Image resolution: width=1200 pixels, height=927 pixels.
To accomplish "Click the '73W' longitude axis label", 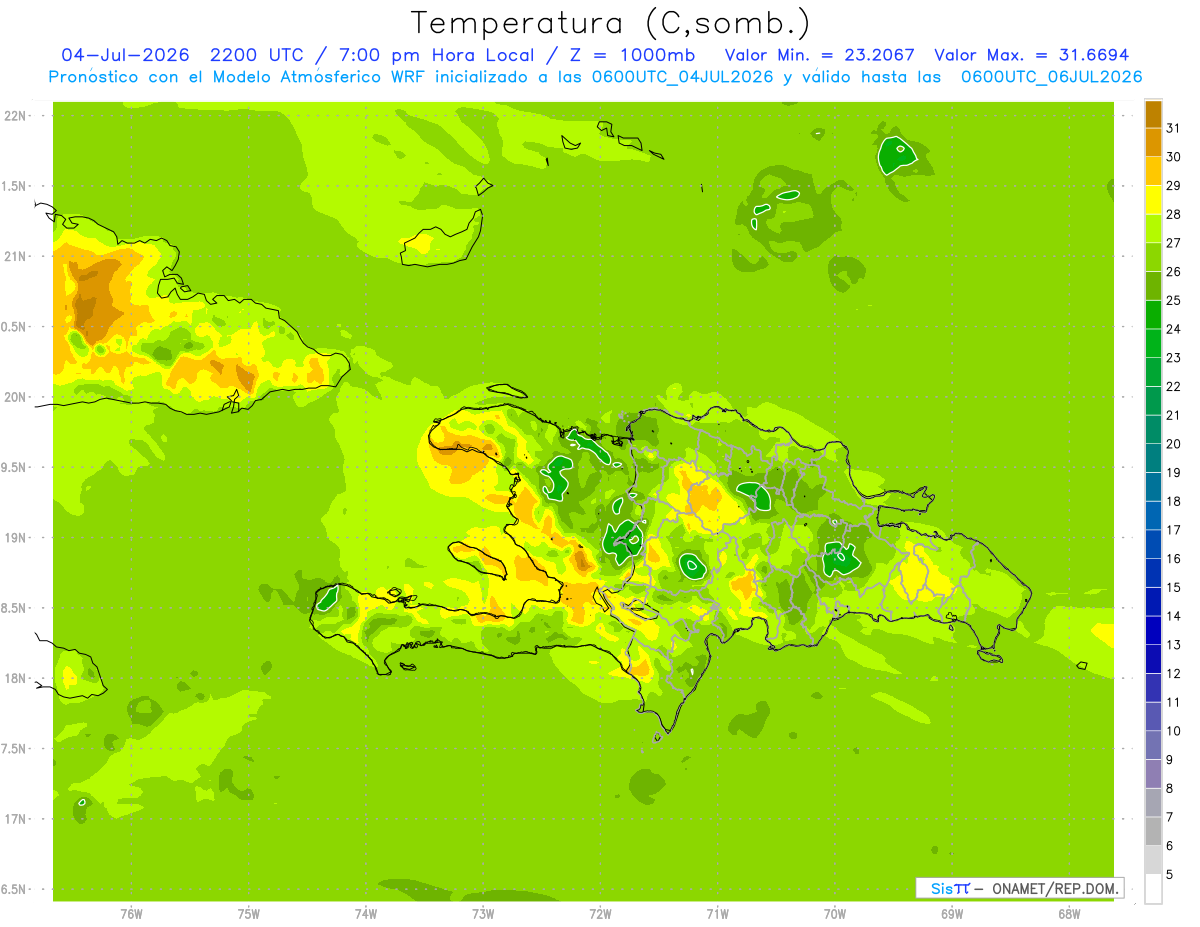I will pos(483,913).
